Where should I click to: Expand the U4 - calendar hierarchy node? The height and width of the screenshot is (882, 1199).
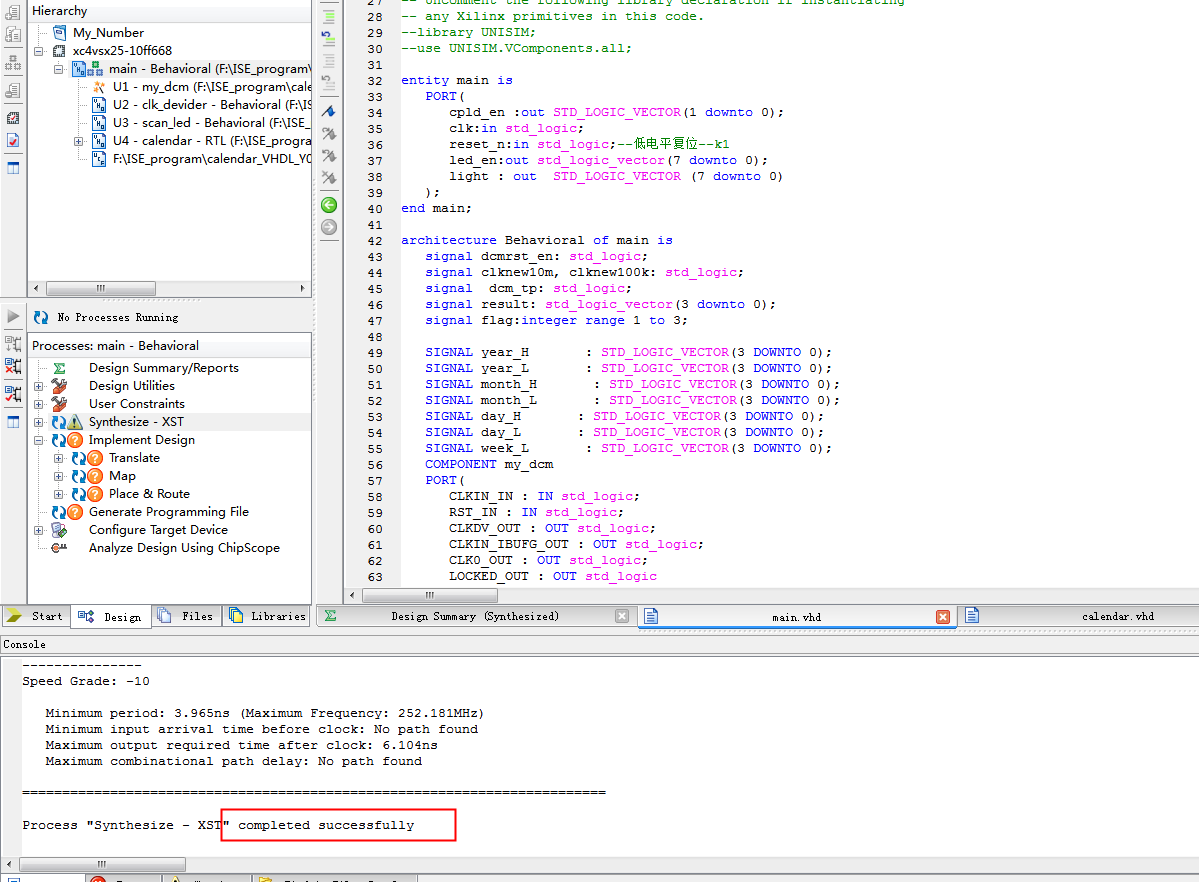[79, 141]
